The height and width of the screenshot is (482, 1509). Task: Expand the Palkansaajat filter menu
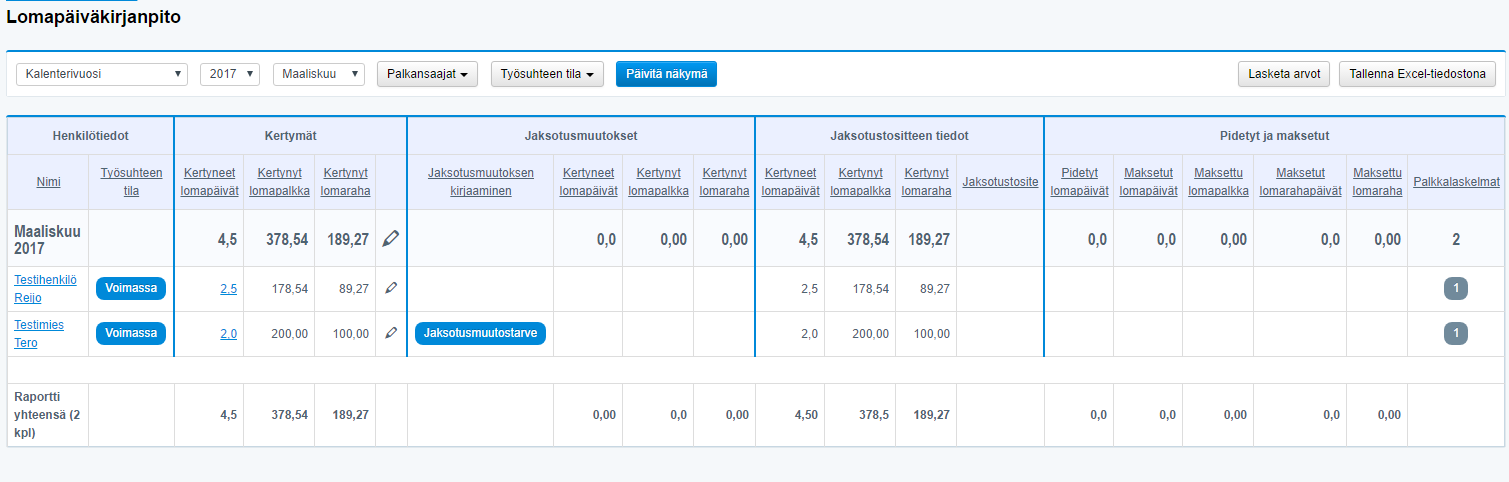427,74
